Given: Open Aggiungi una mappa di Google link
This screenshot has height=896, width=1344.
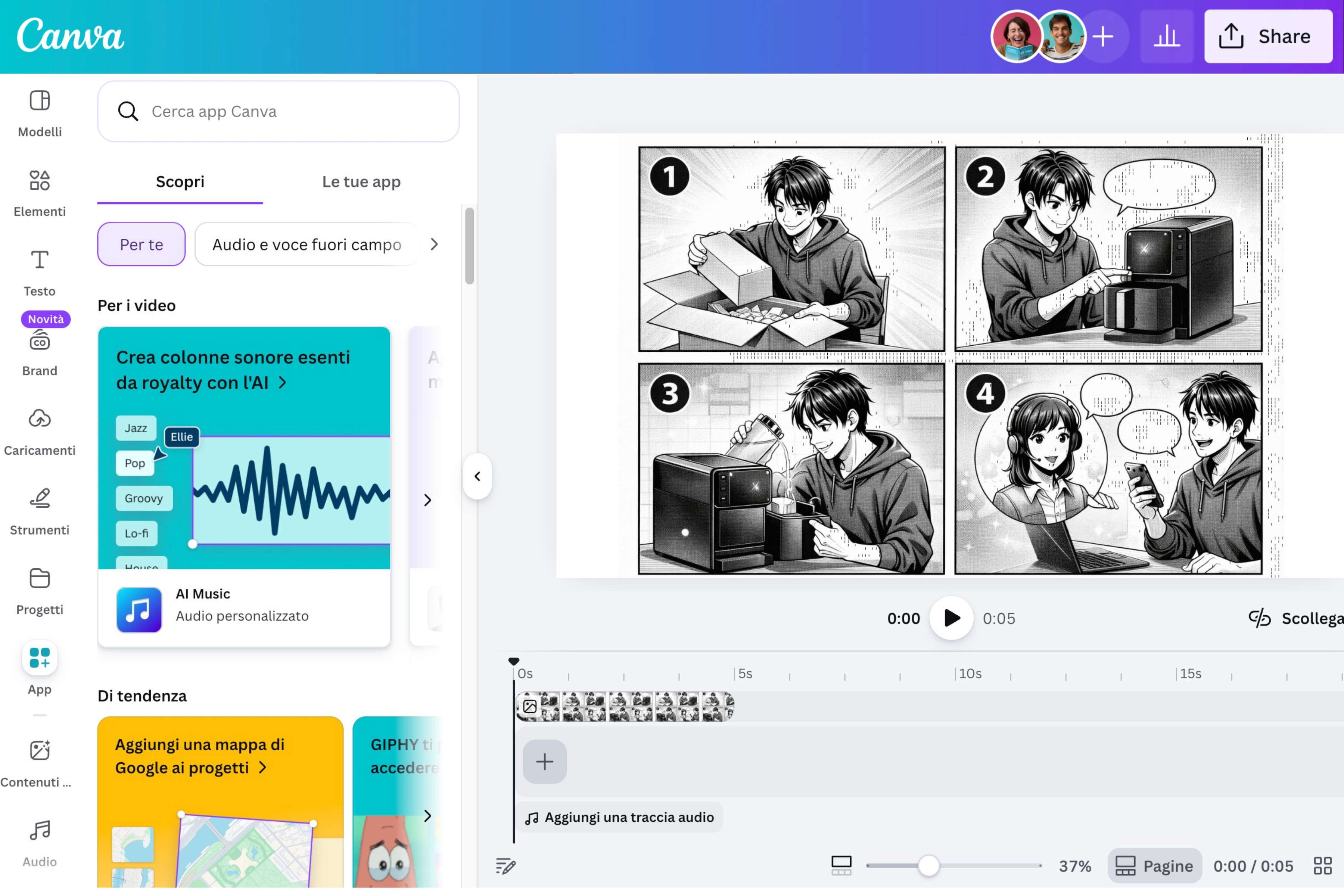Looking at the screenshot, I should point(199,755).
